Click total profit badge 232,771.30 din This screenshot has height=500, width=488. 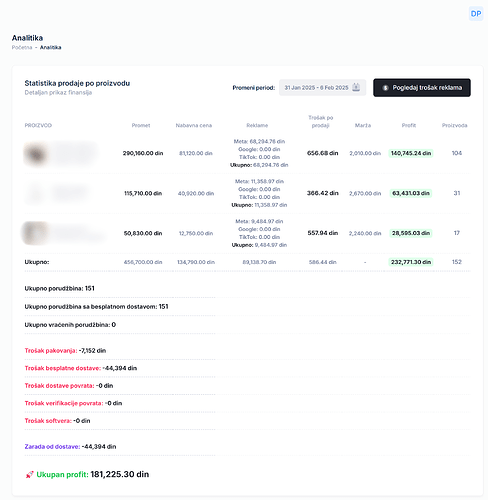tap(411, 262)
